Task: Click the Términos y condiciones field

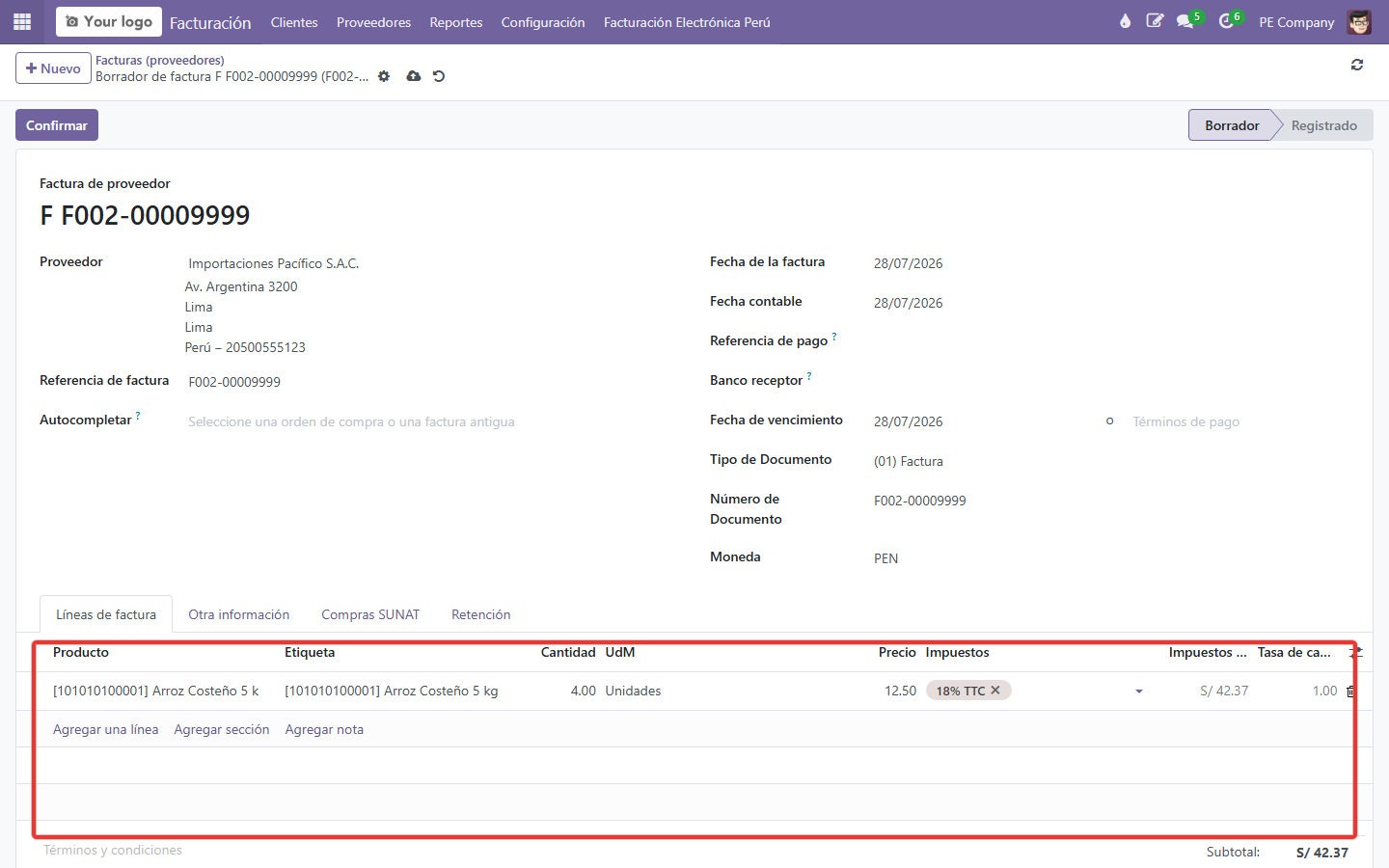Action: tap(113, 850)
